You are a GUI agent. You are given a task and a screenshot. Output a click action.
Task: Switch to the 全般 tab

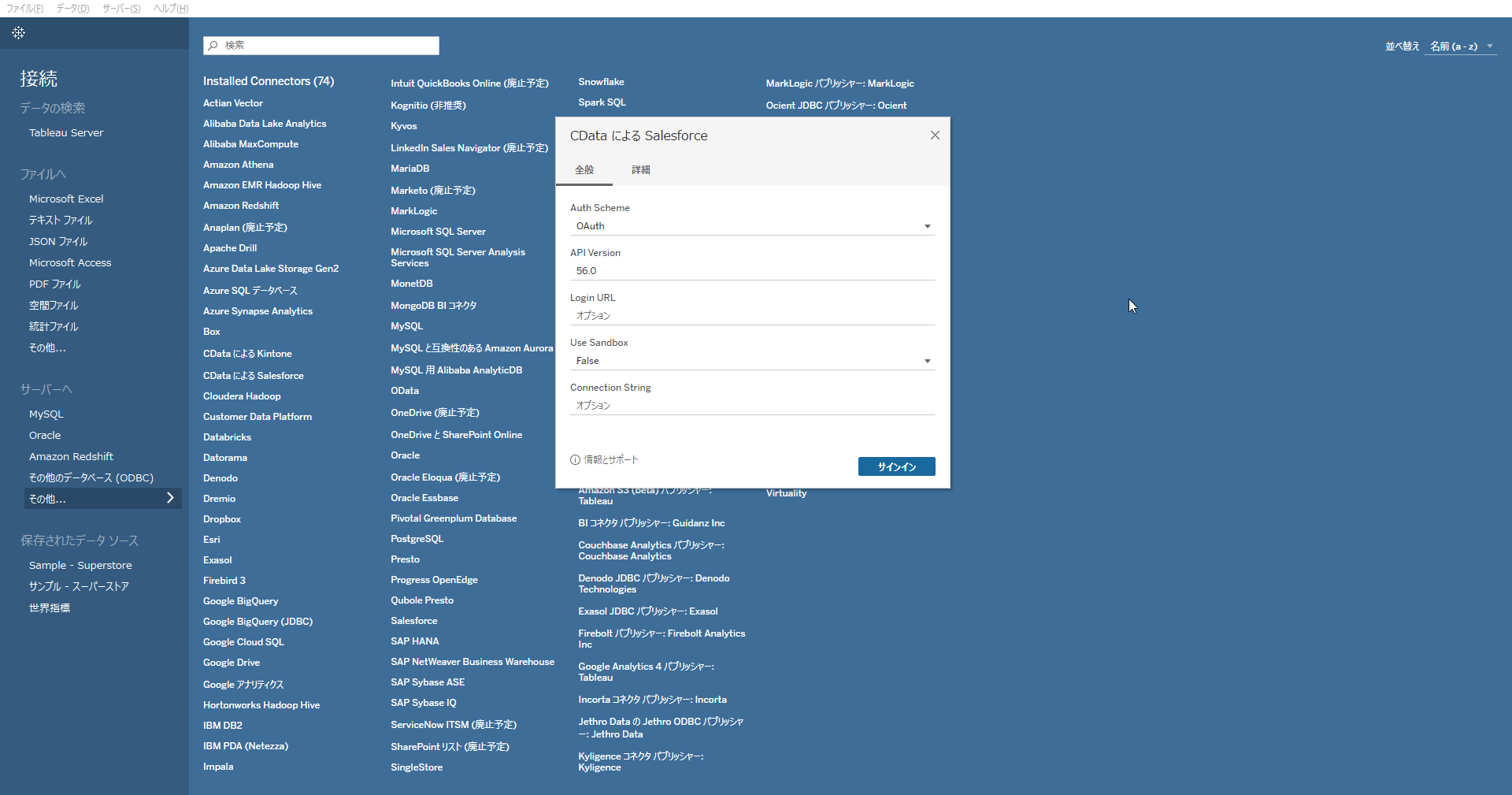tap(584, 170)
